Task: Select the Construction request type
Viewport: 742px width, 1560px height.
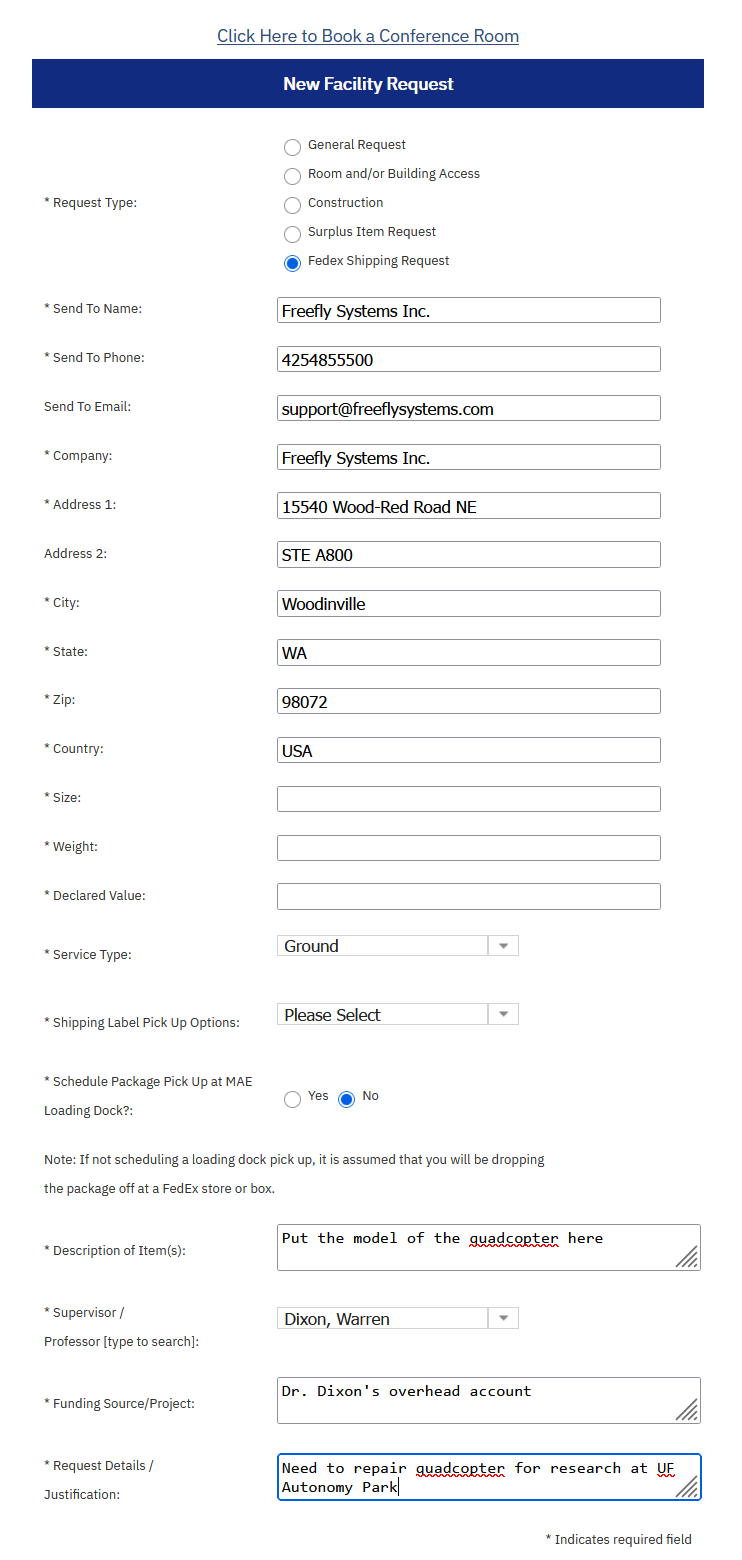Action: [x=292, y=205]
